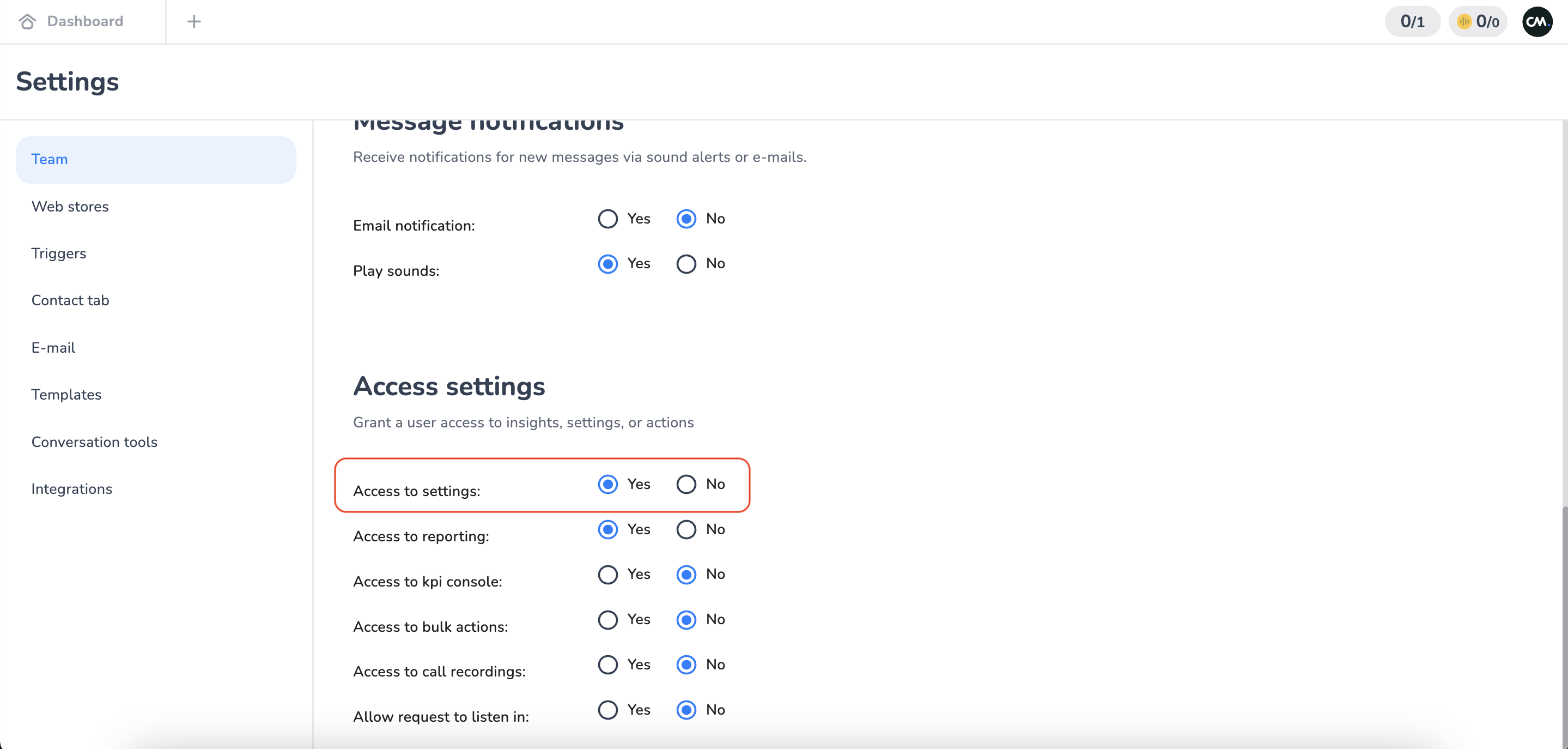
Task: Enable Access to call recordings Yes
Action: pyautogui.click(x=607, y=665)
